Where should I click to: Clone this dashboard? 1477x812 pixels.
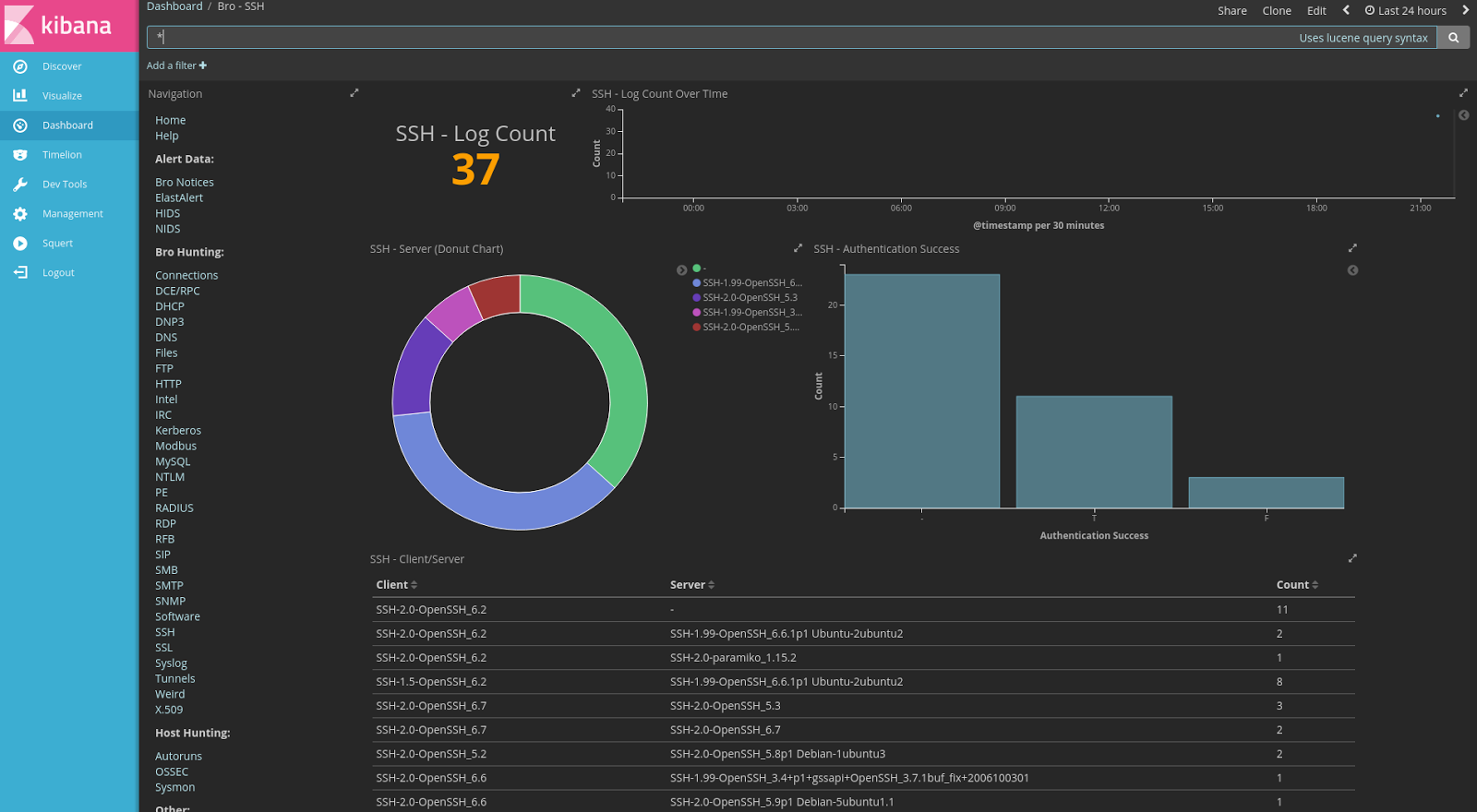pyautogui.click(x=1277, y=11)
